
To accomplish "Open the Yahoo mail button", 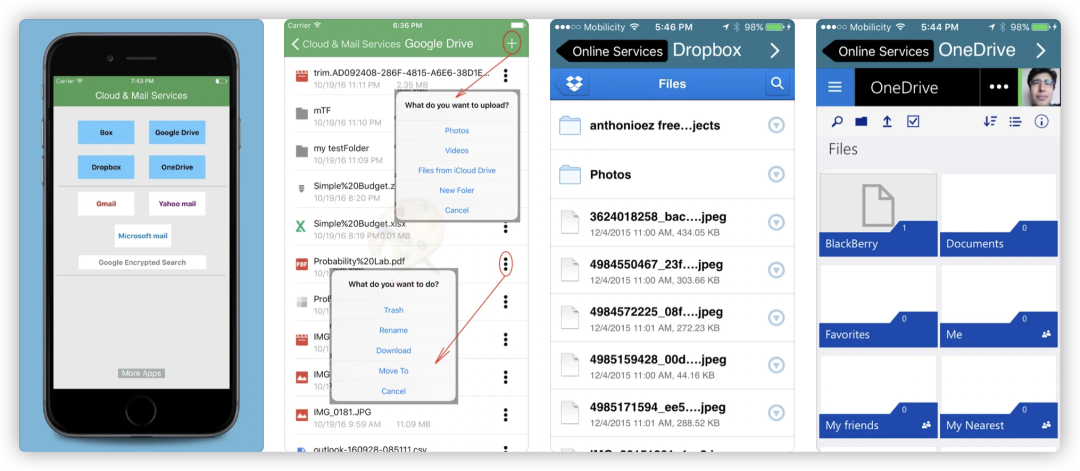I will pyautogui.click(x=177, y=204).
